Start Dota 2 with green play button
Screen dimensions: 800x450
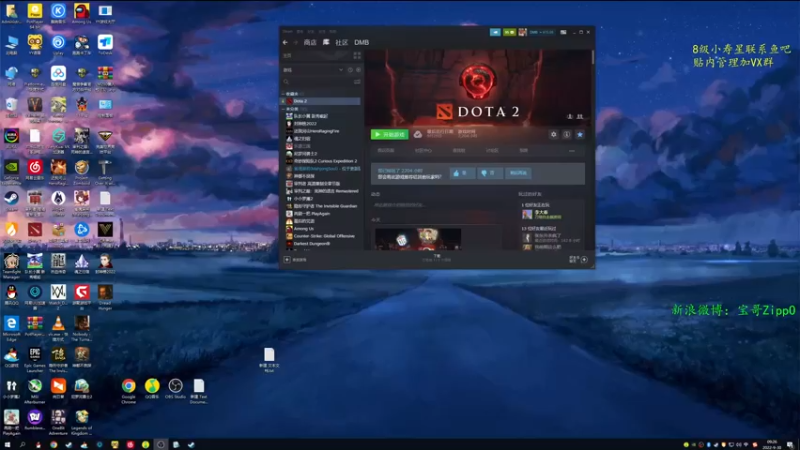tap(389, 135)
